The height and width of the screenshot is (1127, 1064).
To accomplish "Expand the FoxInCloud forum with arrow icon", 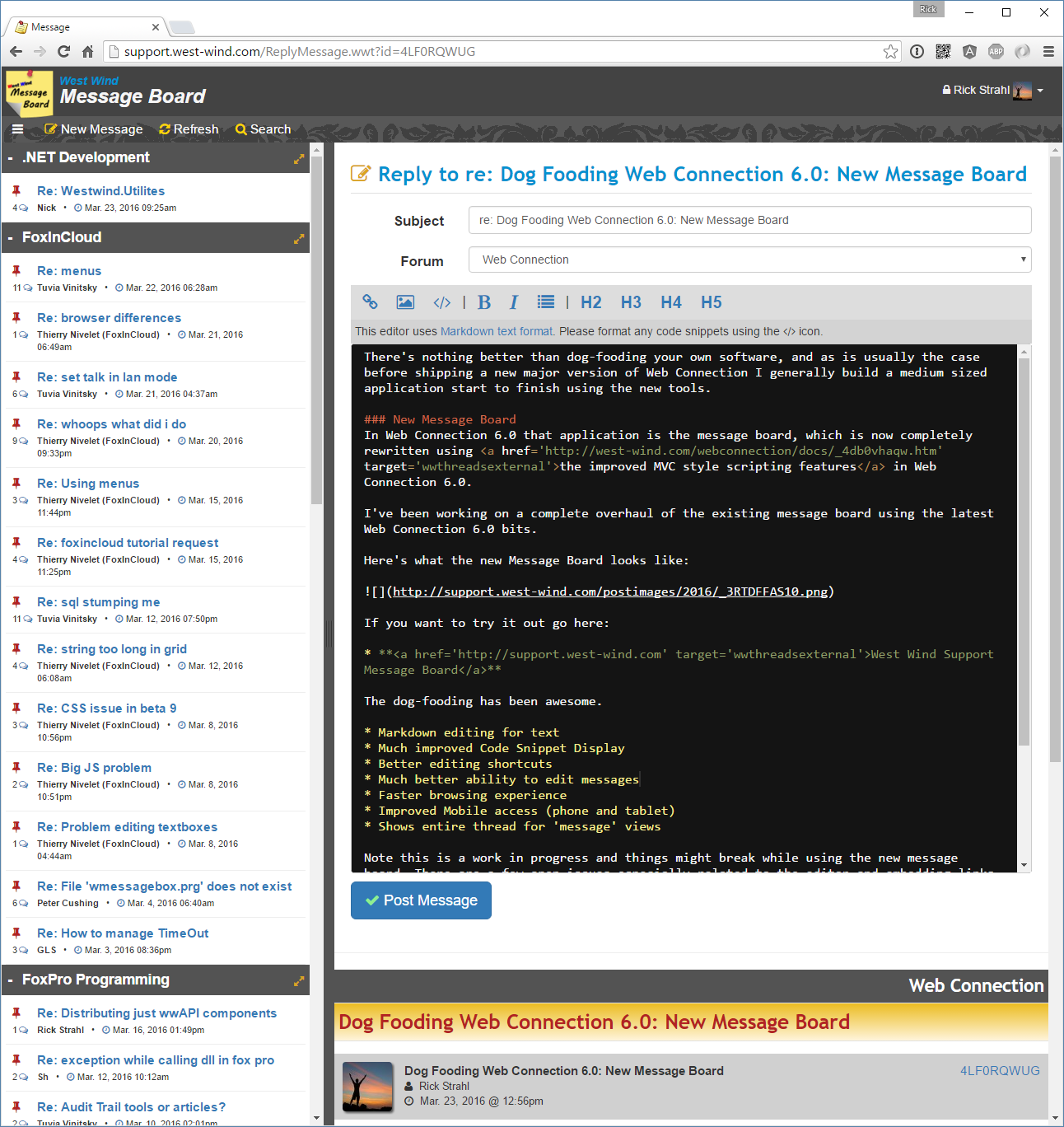I will 299,239.
